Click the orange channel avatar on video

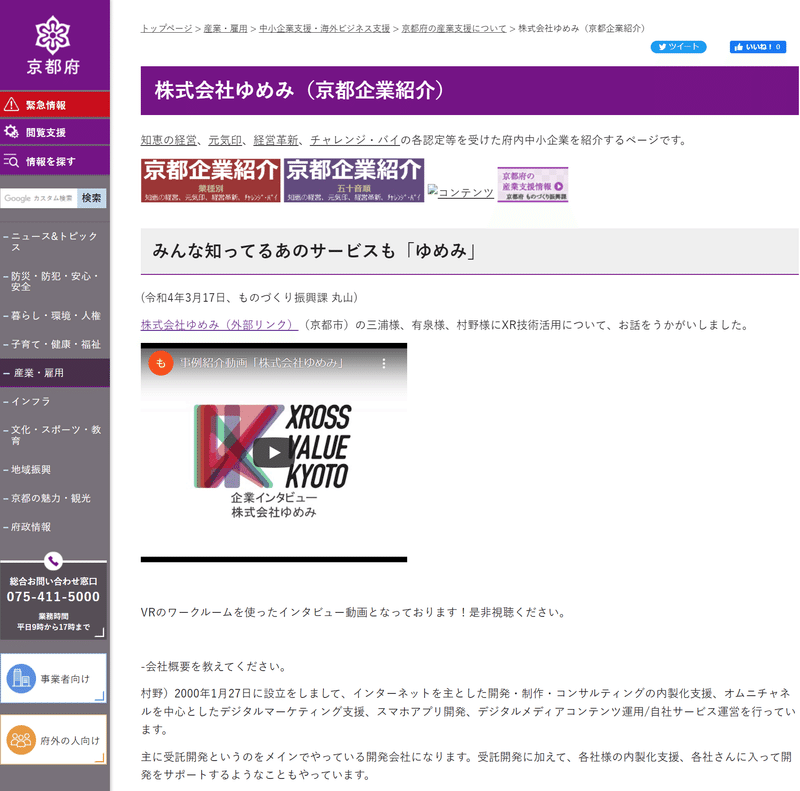click(x=161, y=363)
